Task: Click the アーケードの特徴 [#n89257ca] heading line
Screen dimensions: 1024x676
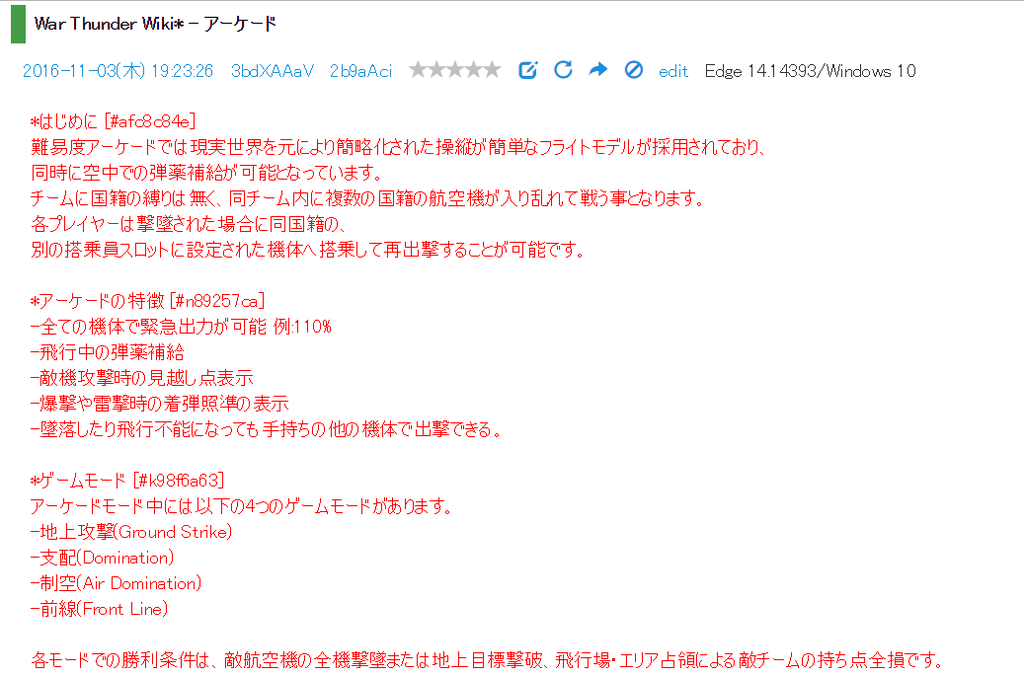Action: [147, 301]
